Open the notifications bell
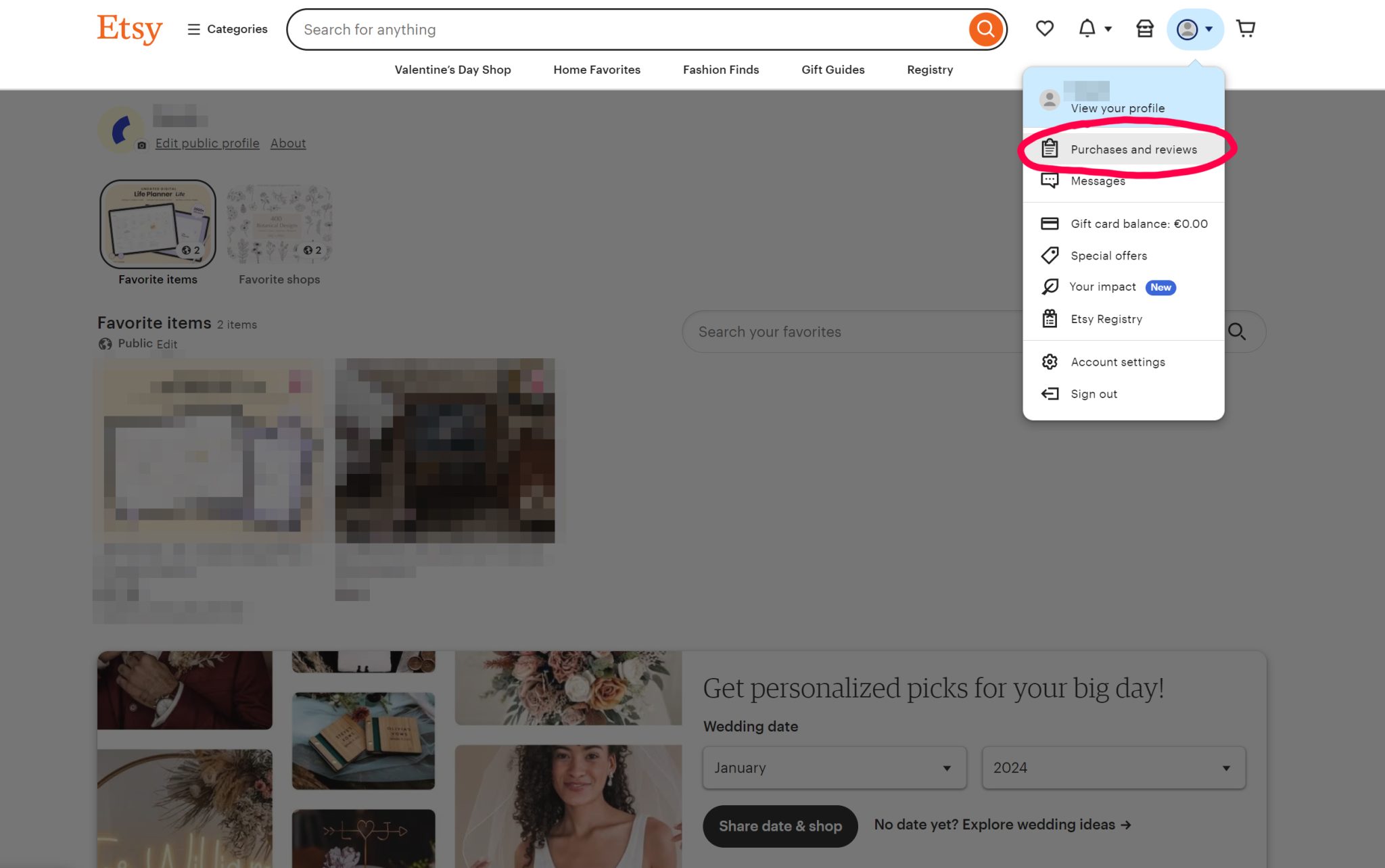Image resolution: width=1385 pixels, height=868 pixels. [x=1086, y=28]
